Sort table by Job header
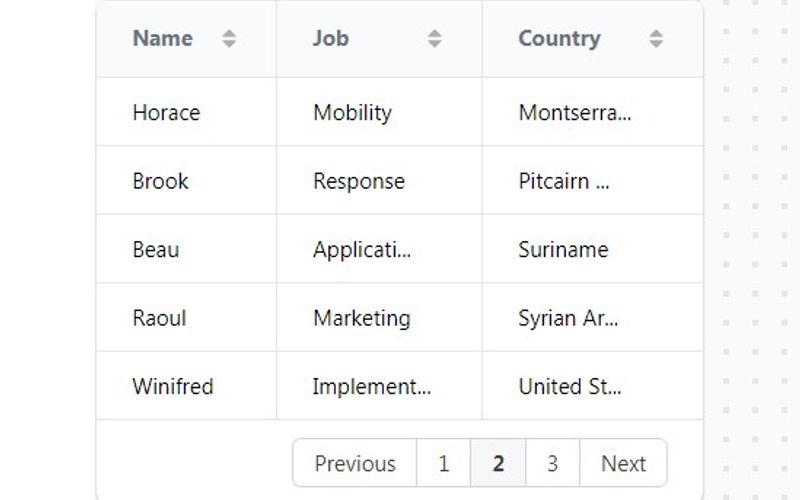 [x=331, y=39]
